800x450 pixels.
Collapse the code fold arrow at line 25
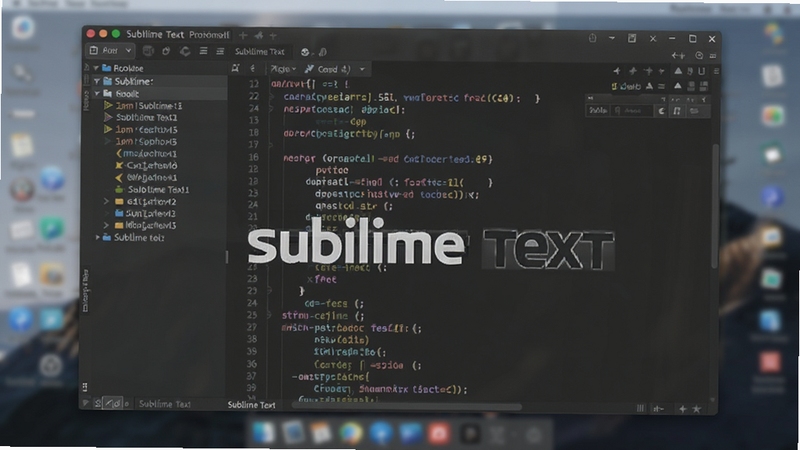(269, 316)
